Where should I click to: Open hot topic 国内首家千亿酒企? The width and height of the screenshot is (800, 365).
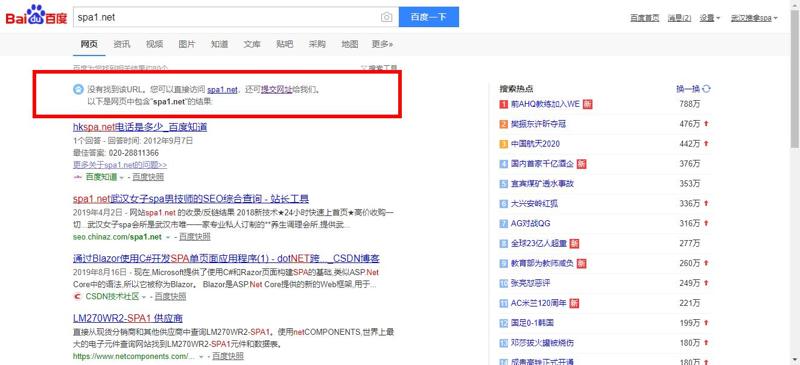pyautogui.click(x=542, y=164)
